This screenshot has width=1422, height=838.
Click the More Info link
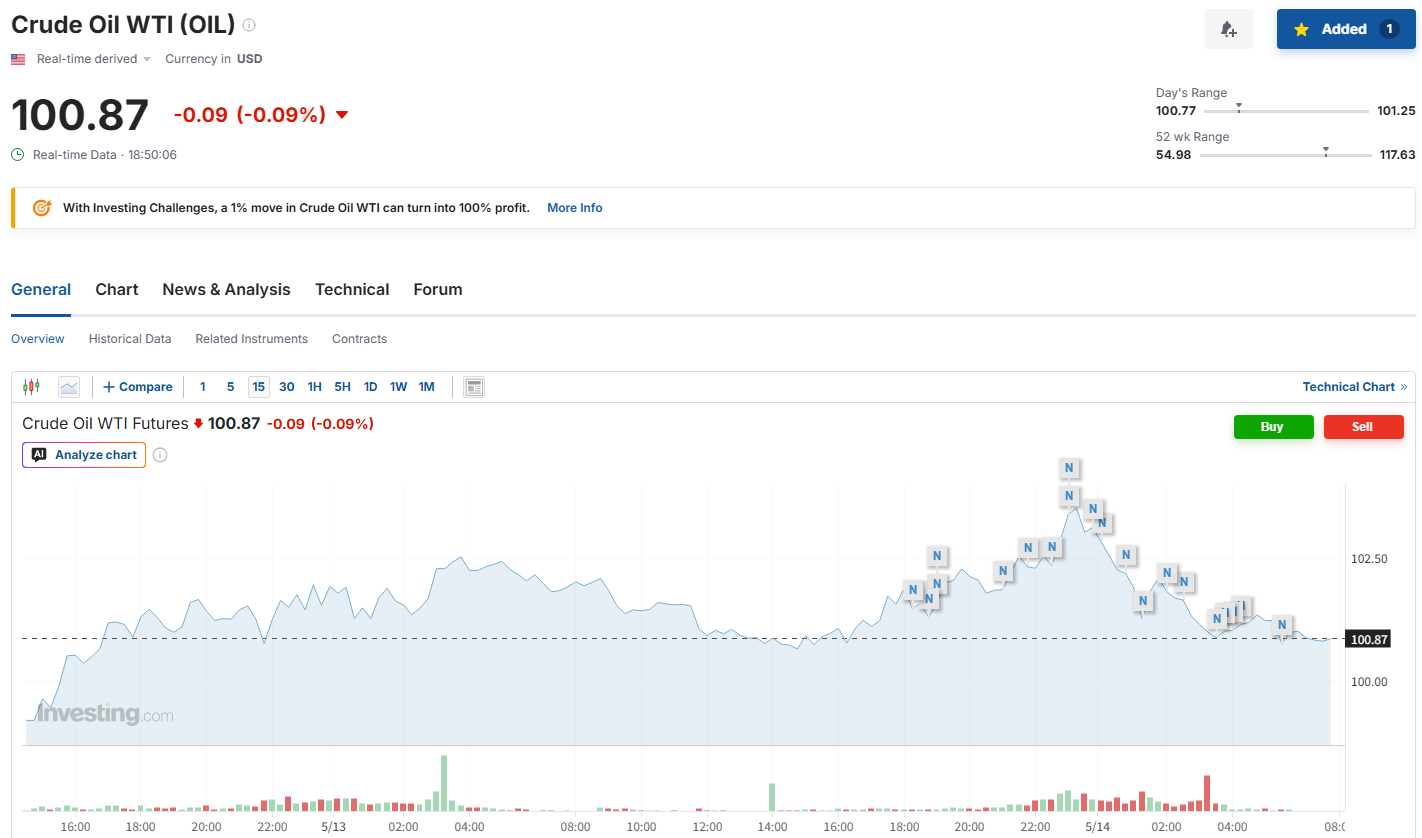point(575,208)
